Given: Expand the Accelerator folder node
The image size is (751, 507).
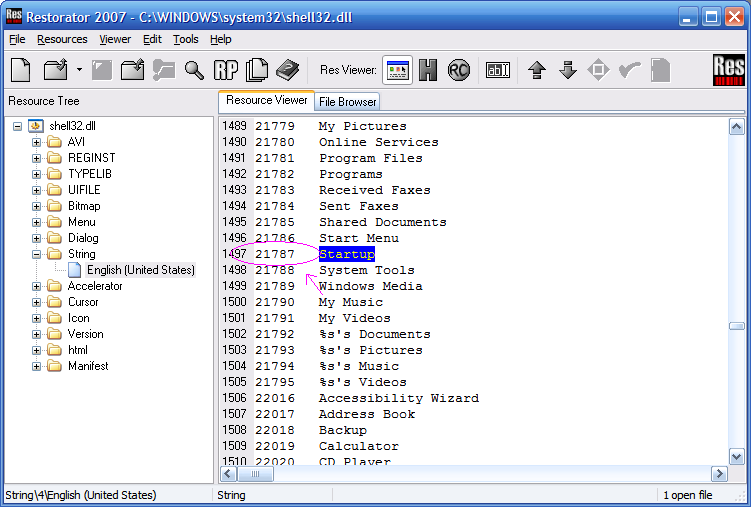Looking at the screenshot, I should 36,286.
